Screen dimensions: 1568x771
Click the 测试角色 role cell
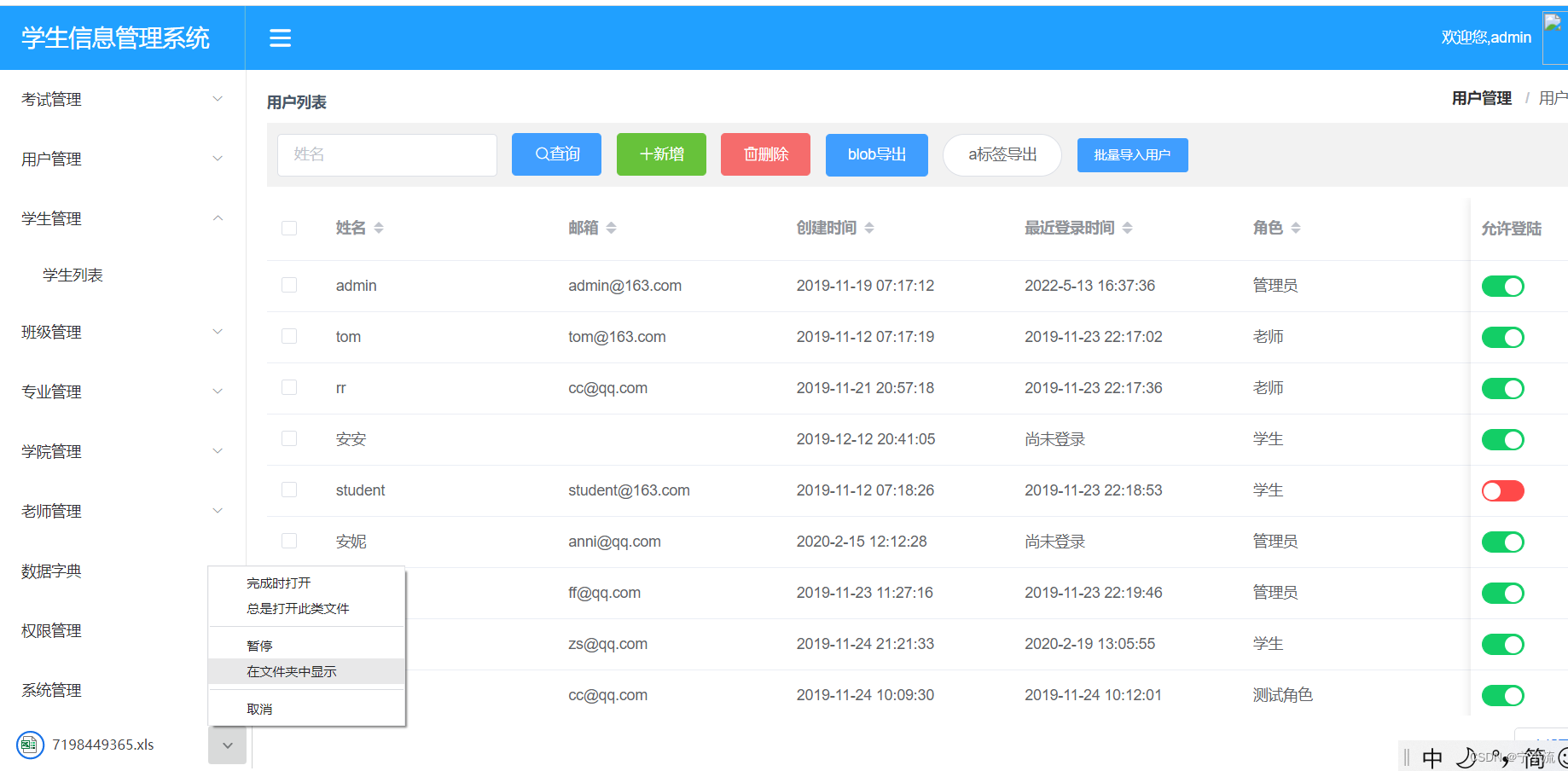click(1282, 695)
